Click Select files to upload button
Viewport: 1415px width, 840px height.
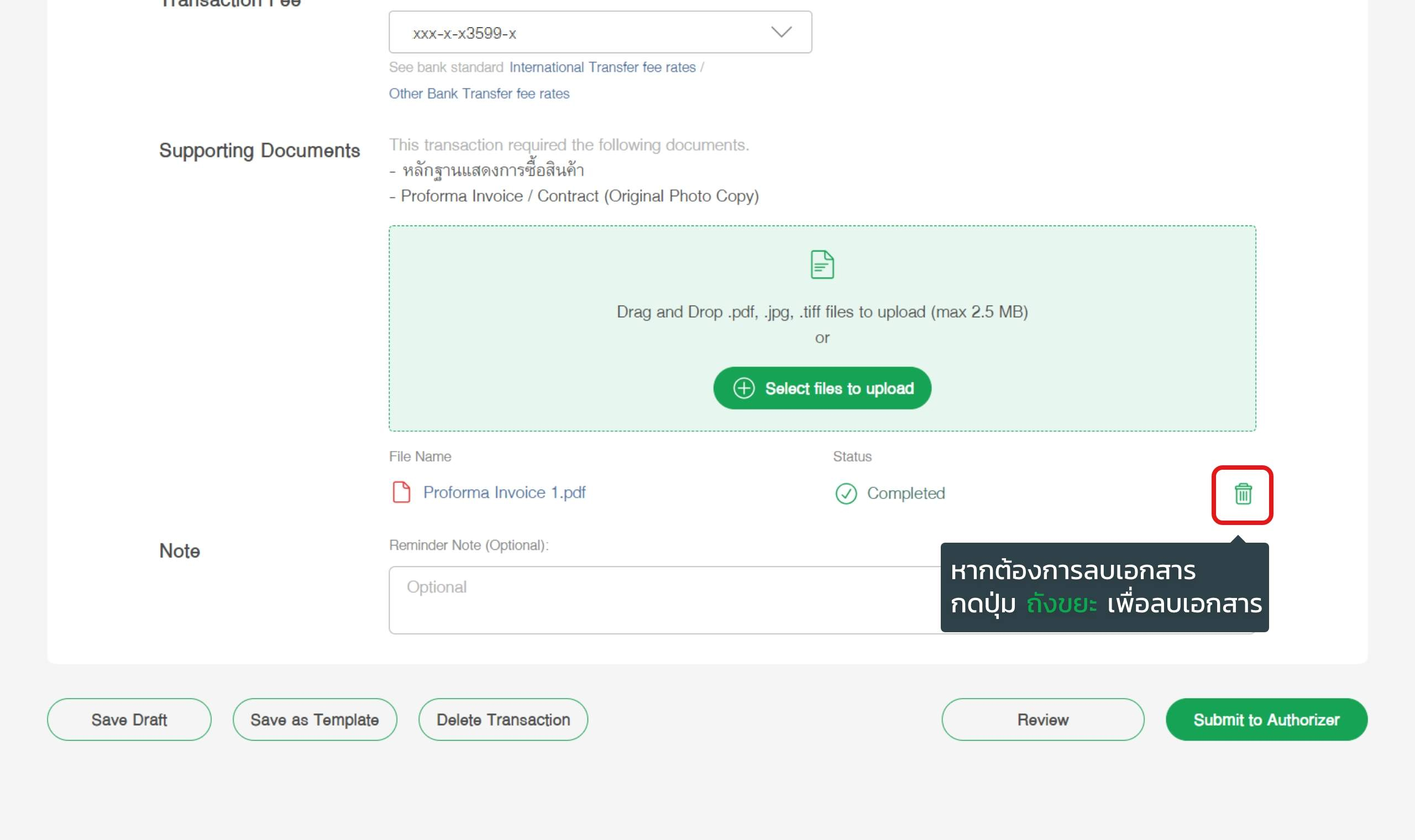[822, 389]
